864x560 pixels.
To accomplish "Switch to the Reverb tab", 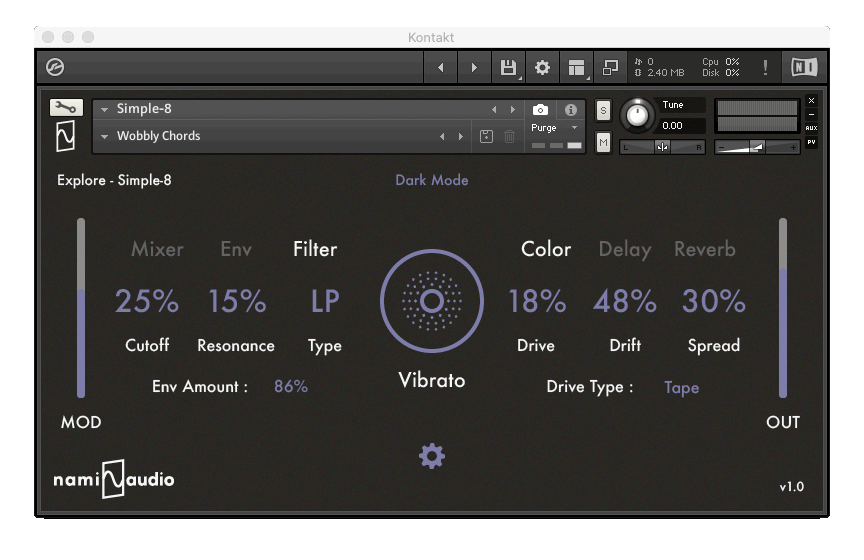I will coord(705,249).
